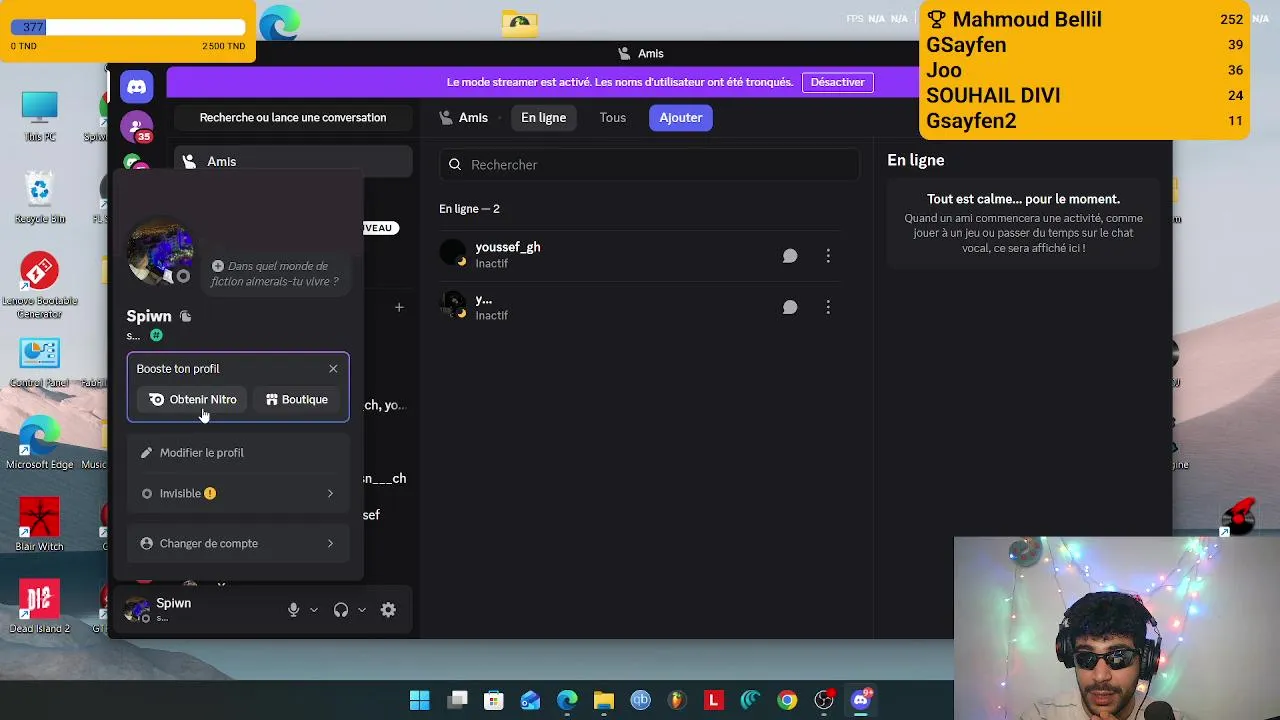Open the Discord taskbar icon

click(861, 700)
